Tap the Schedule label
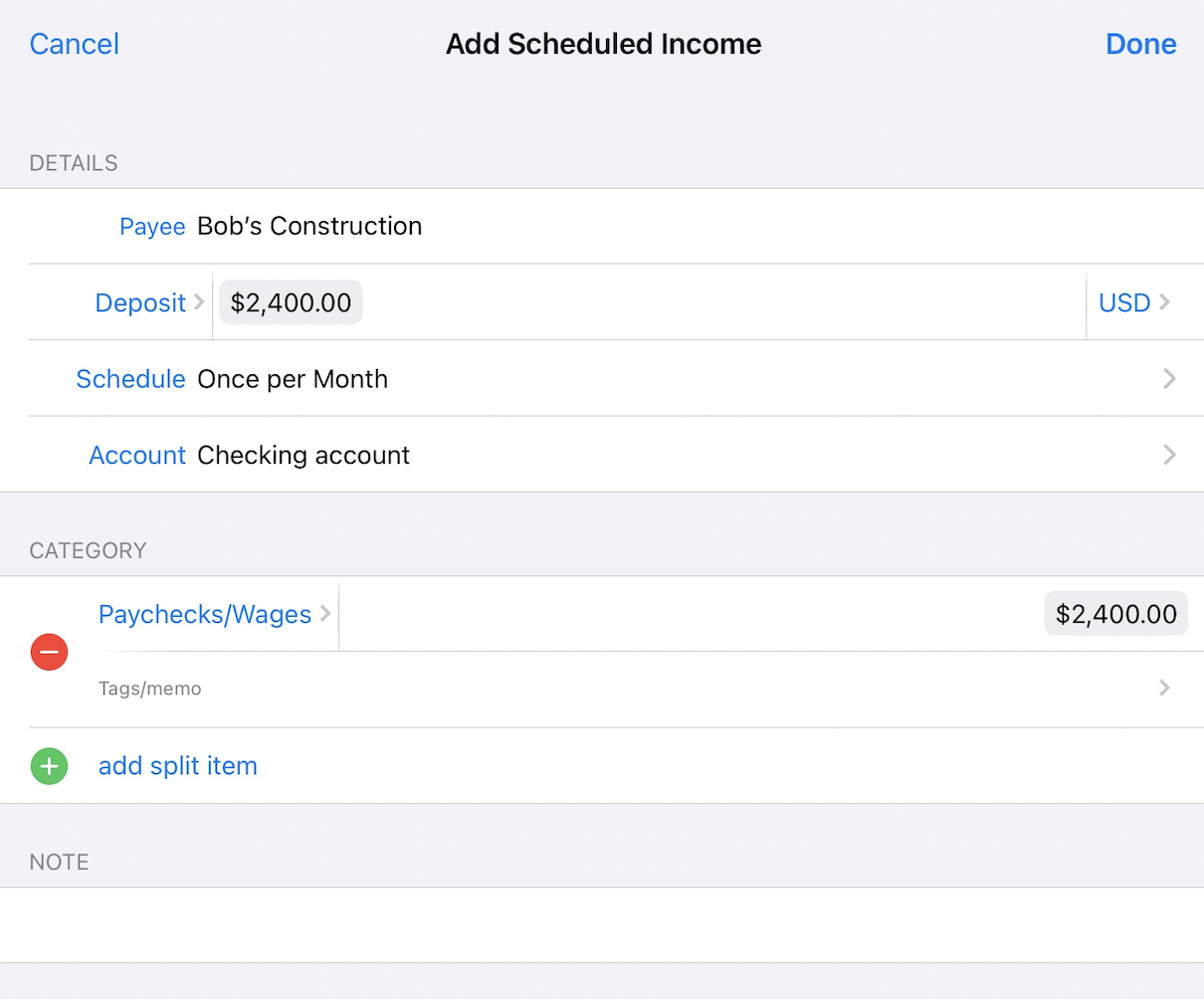Image resolution: width=1204 pixels, height=999 pixels. 130,379
